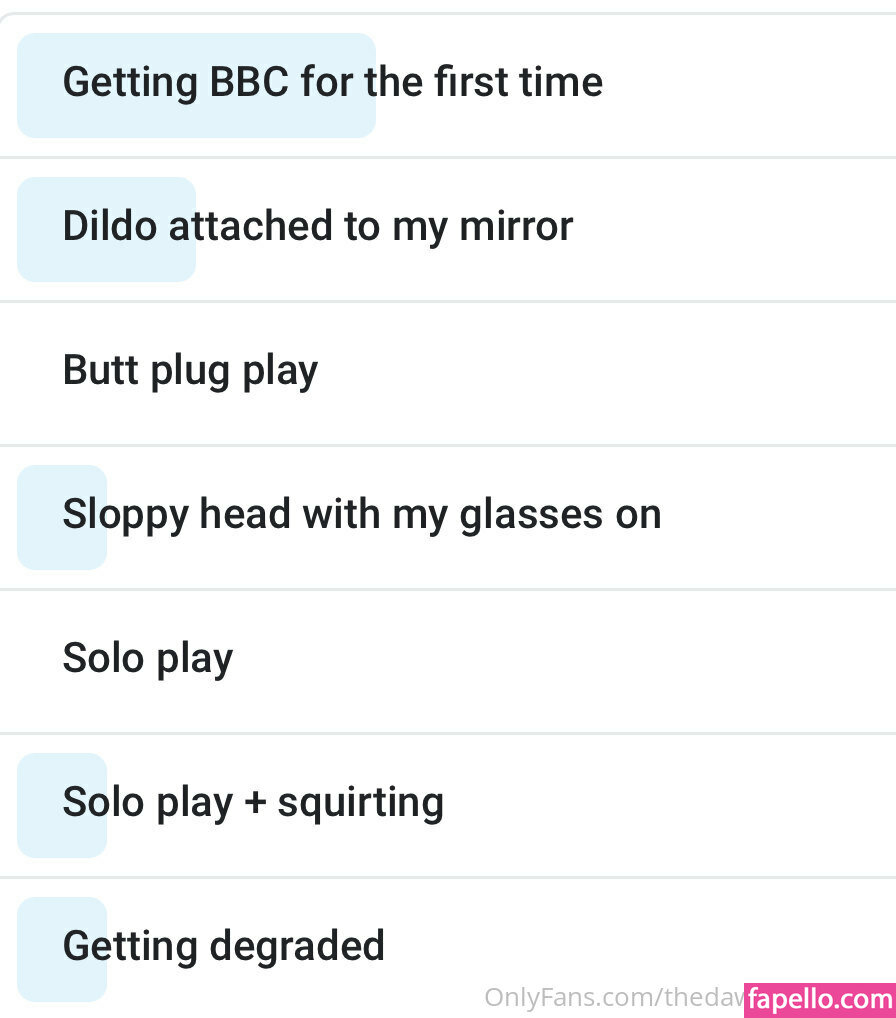Viewport: 896px width, 1018px height.
Task: Vote for the "Getting BBC for the first time" option
Action: (x=448, y=85)
